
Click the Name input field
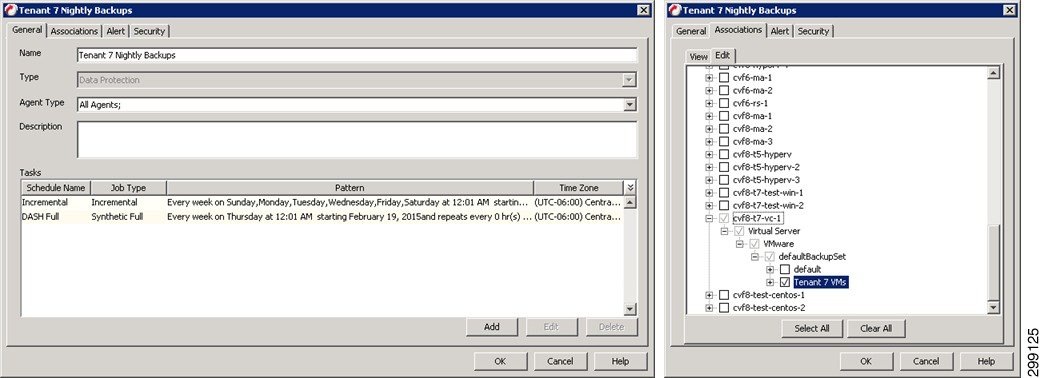pyautogui.click(x=357, y=56)
